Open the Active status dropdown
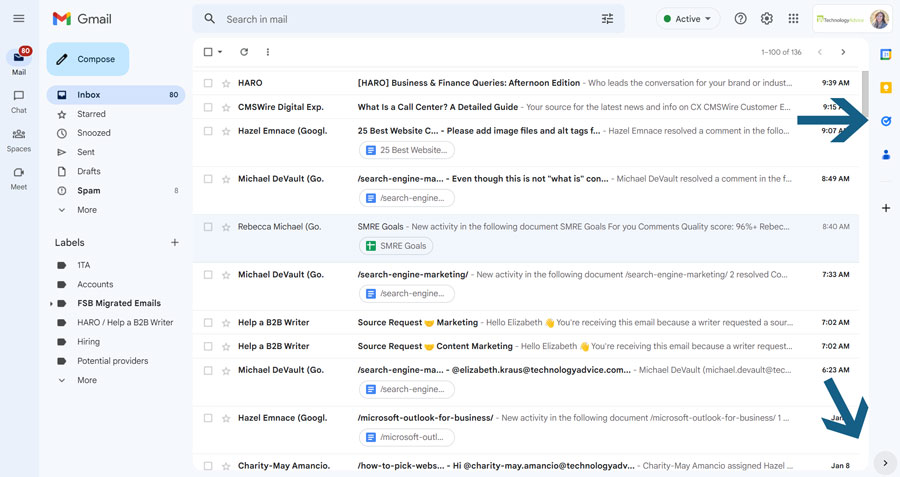Screen dimensions: 900x477 click(x=688, y=19)
